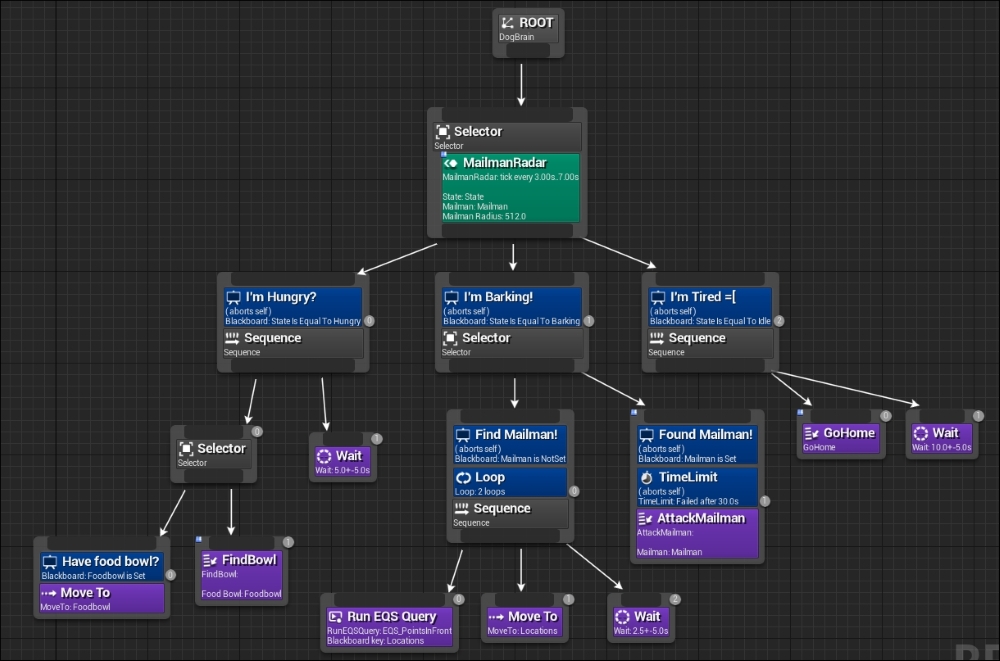This screenshot has width=1000, height=661.
Task: Click the Loop decorator icon
Action: 463,477
